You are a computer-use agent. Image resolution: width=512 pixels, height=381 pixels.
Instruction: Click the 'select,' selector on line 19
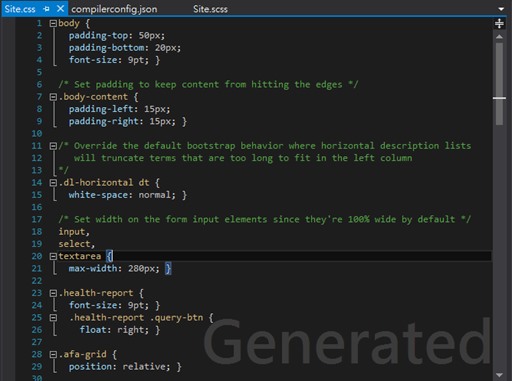[77, 244]
